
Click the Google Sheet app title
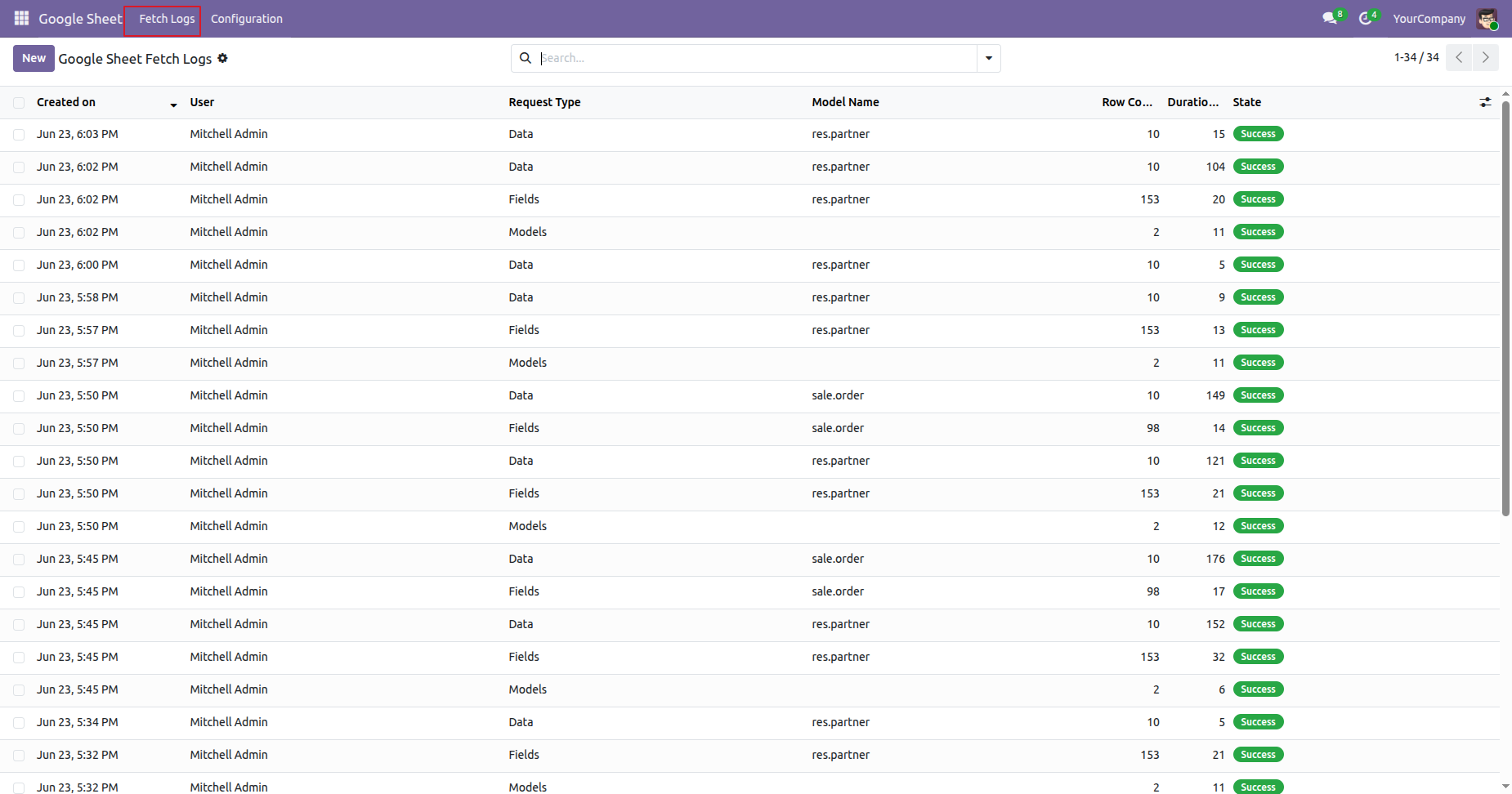[80, 19]
